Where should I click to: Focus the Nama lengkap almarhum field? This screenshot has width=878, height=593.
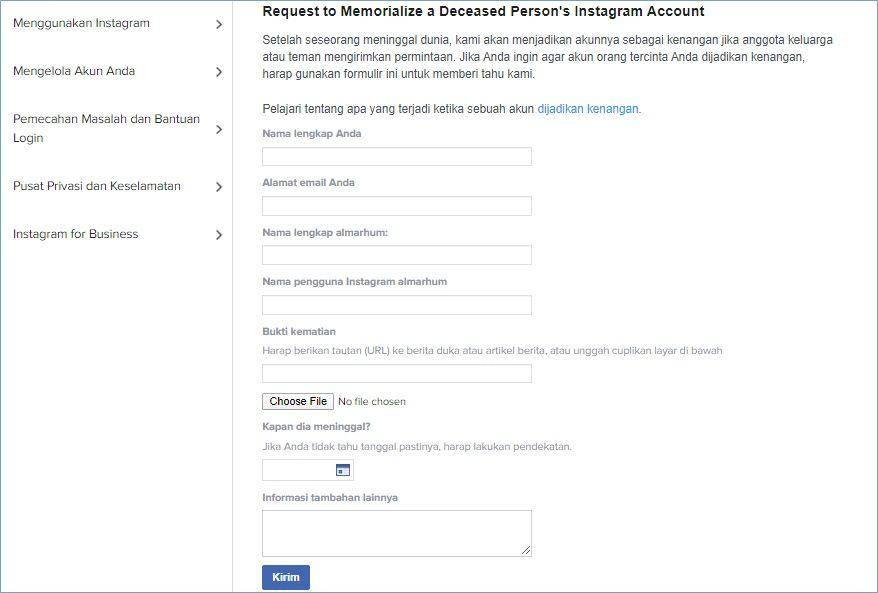(397, 255)
